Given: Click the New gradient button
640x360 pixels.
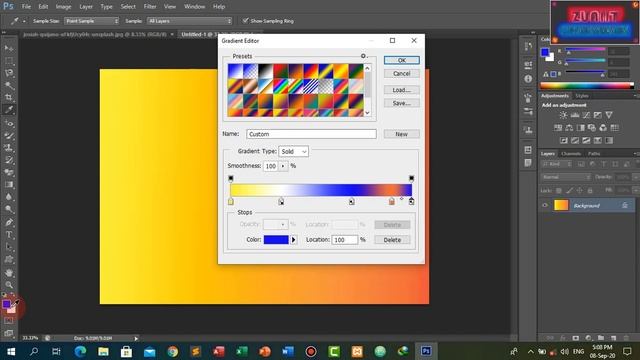Looking at the screenshot, I should tap(402, 134).
